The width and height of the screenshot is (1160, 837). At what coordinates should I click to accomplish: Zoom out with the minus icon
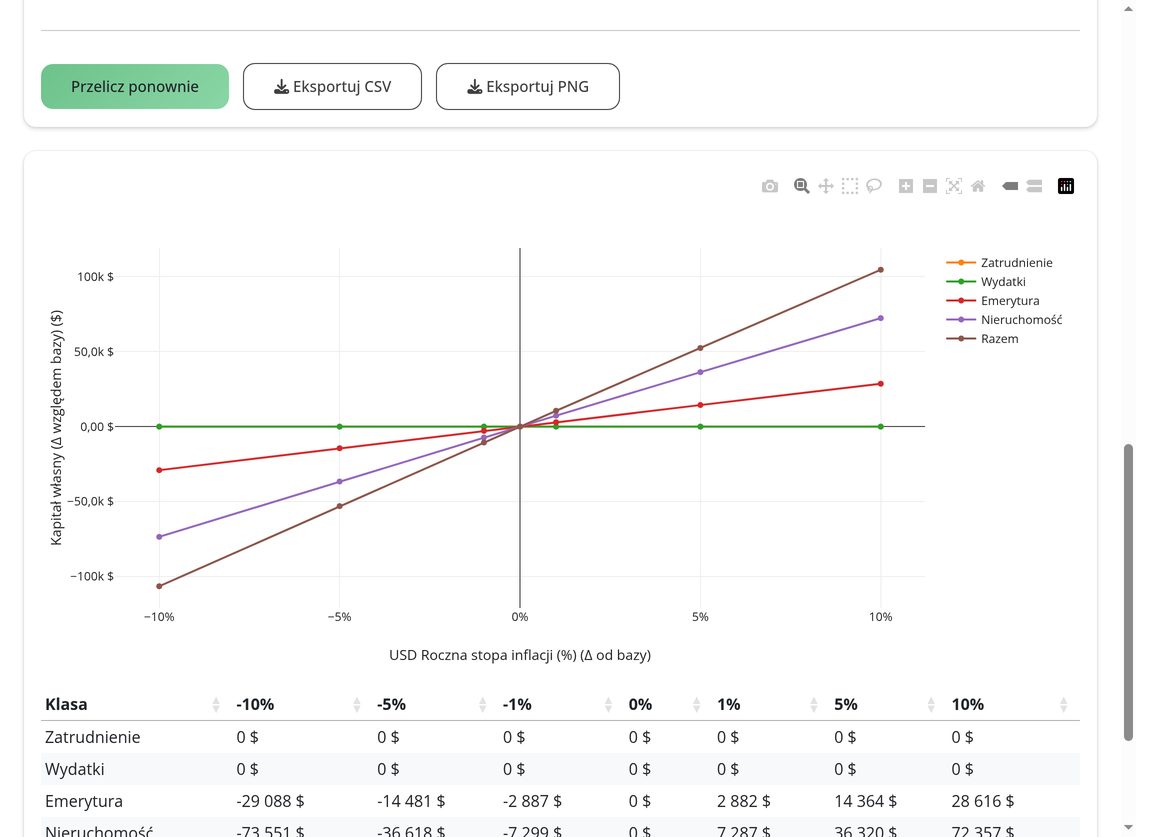click(930, 186)
